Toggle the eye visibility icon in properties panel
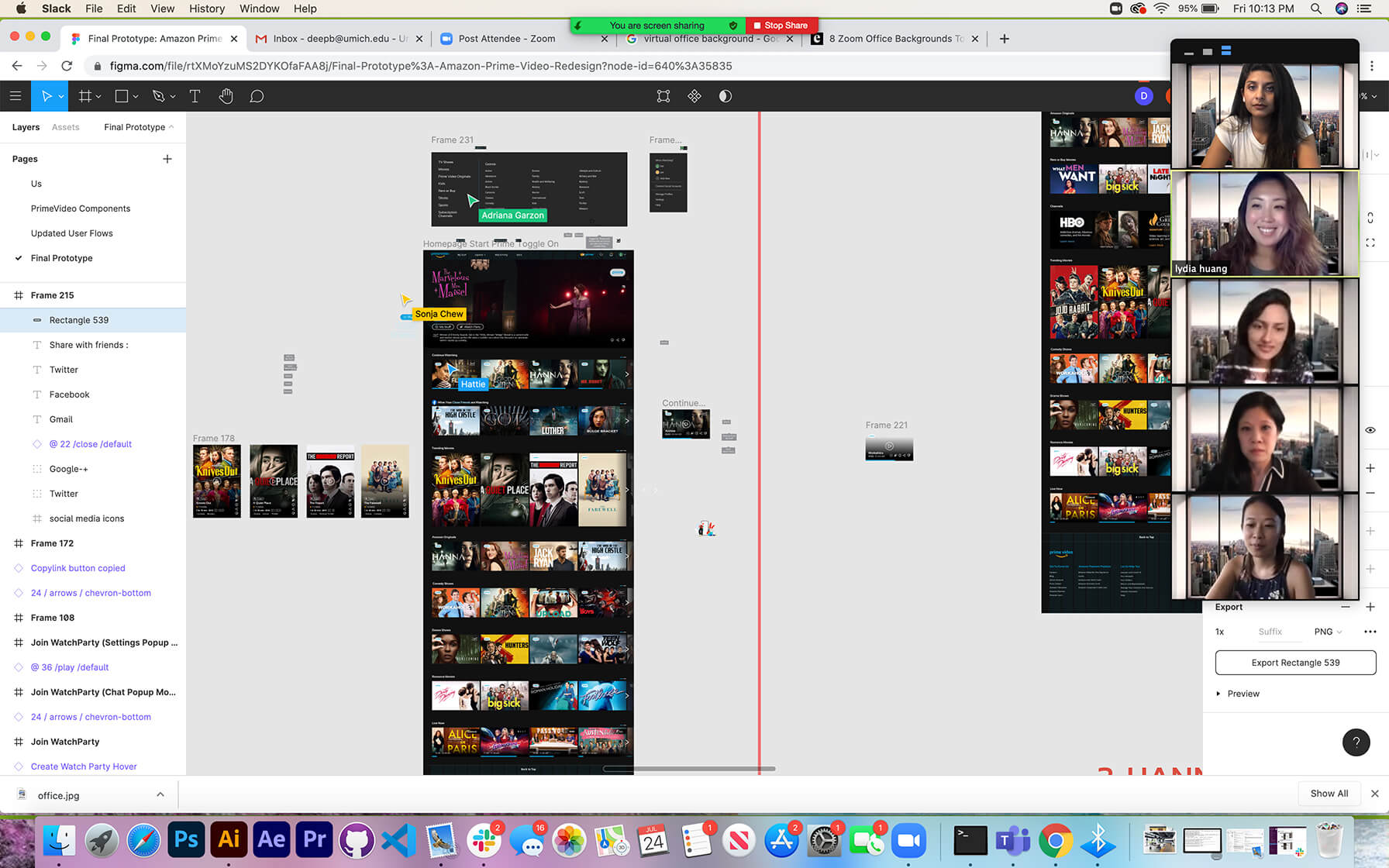 (x=1370, y=430)
